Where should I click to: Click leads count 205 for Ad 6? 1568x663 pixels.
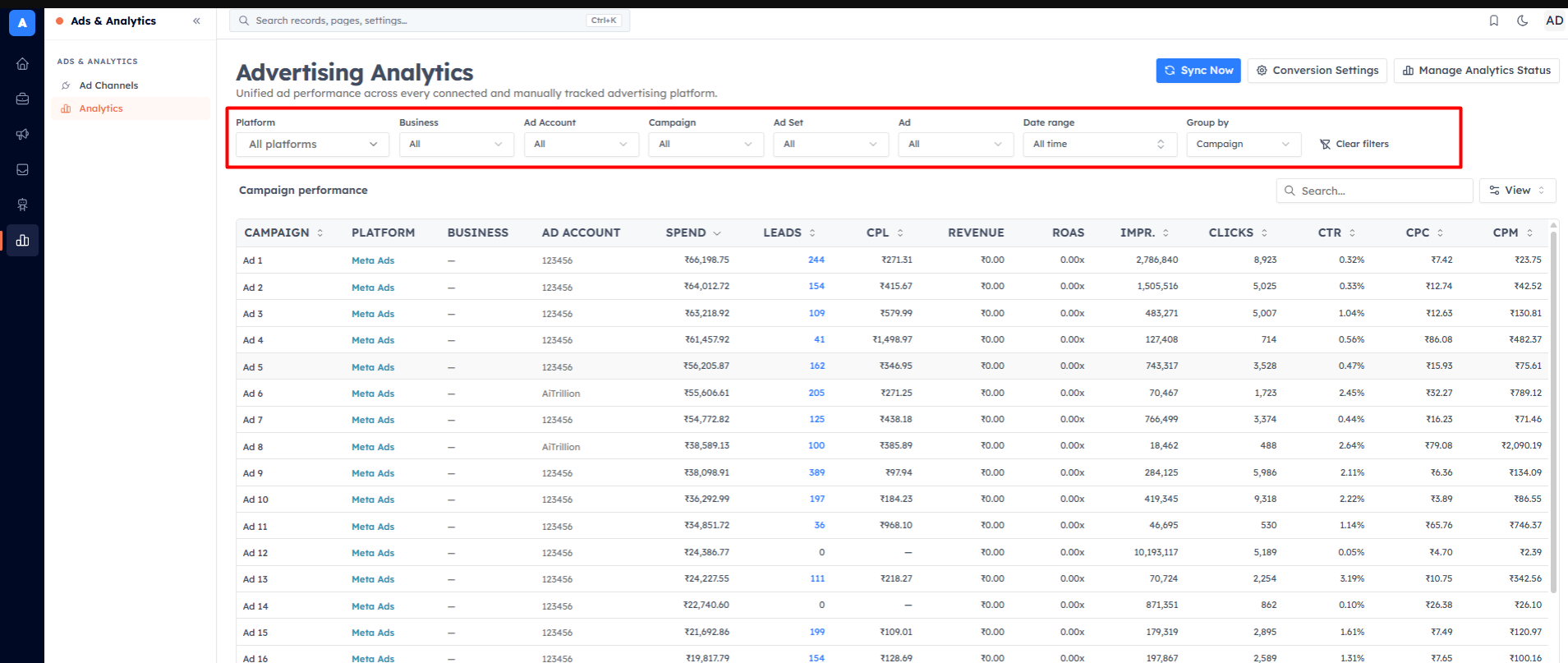click(x=816, y=393)
